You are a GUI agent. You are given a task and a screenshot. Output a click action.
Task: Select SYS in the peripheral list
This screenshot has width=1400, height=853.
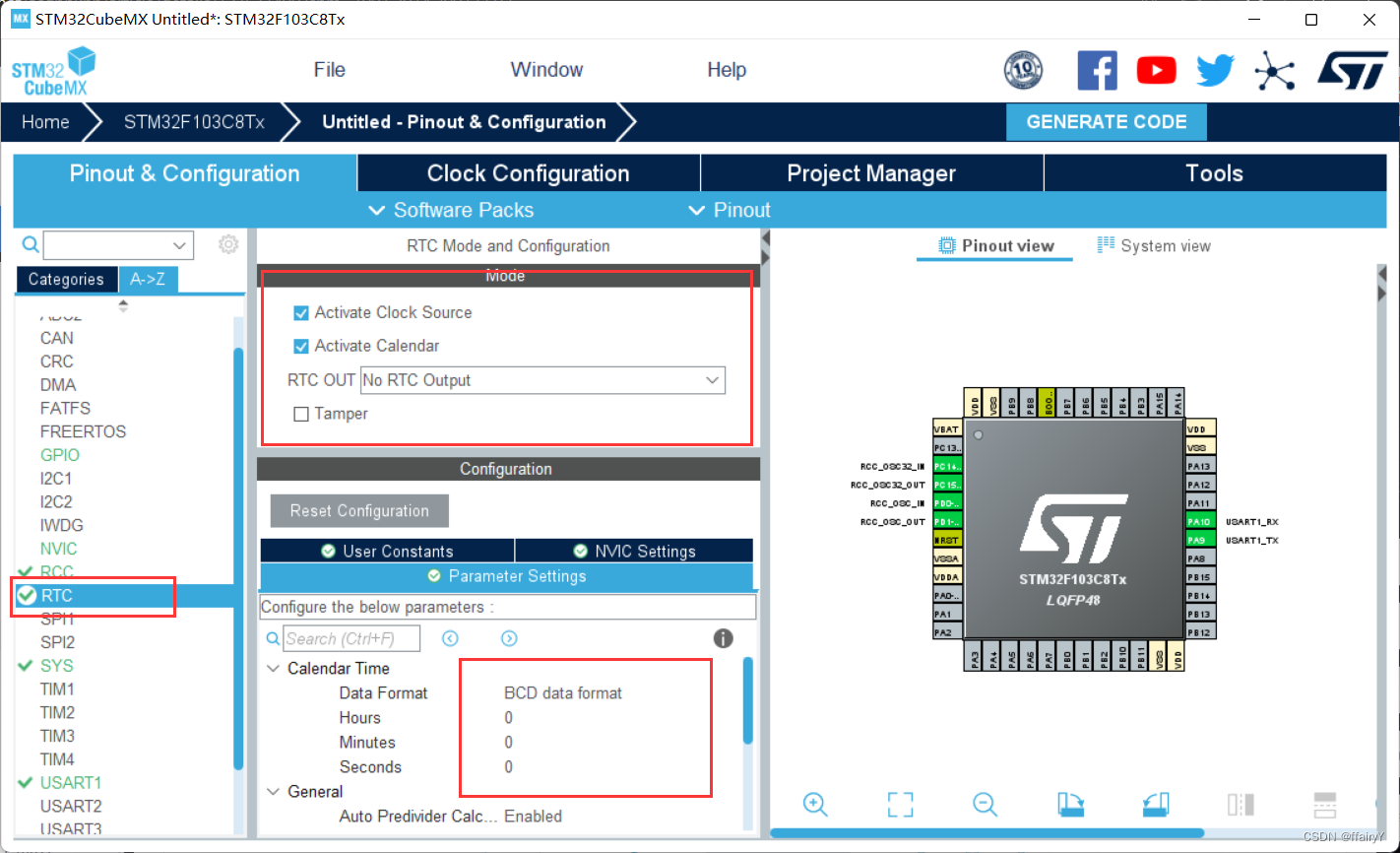57,666
